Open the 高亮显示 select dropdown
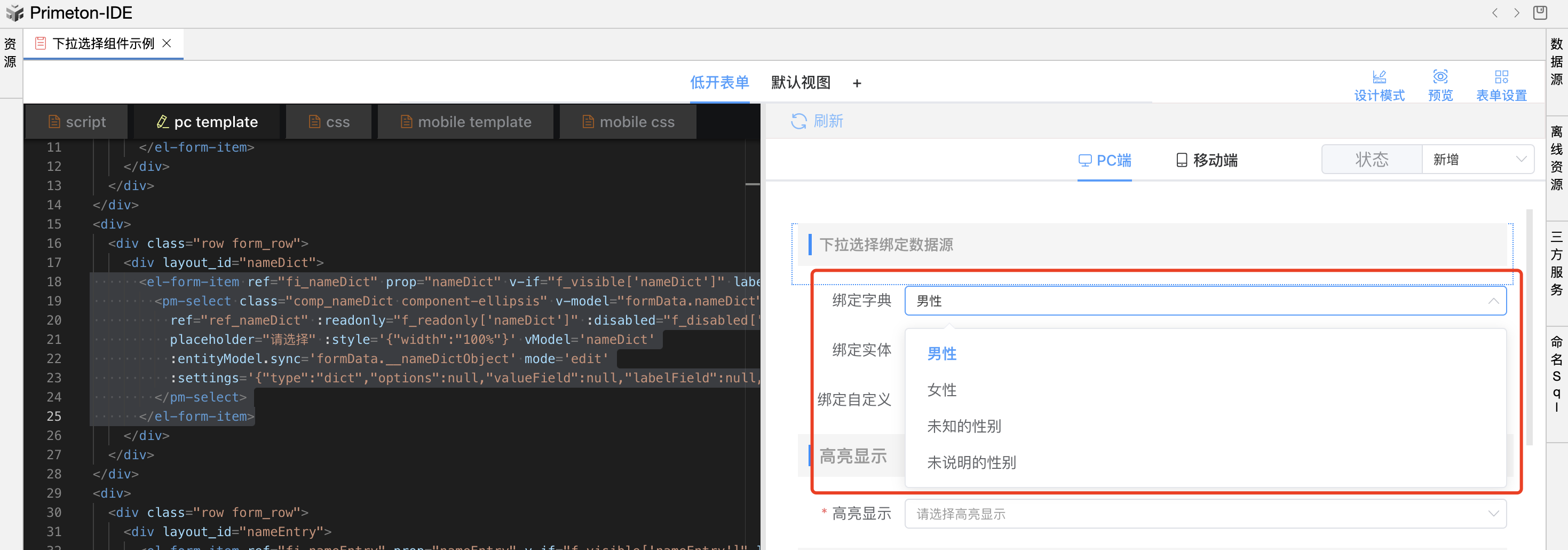Image resolution: width=1568 pixels, height=550 pixels. coord(1205,514)
